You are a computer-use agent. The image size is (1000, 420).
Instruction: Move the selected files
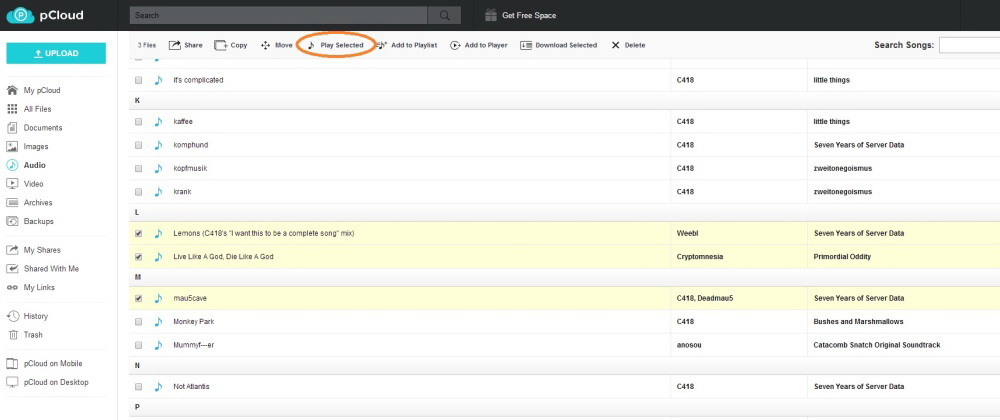click(x=277, y=45)
